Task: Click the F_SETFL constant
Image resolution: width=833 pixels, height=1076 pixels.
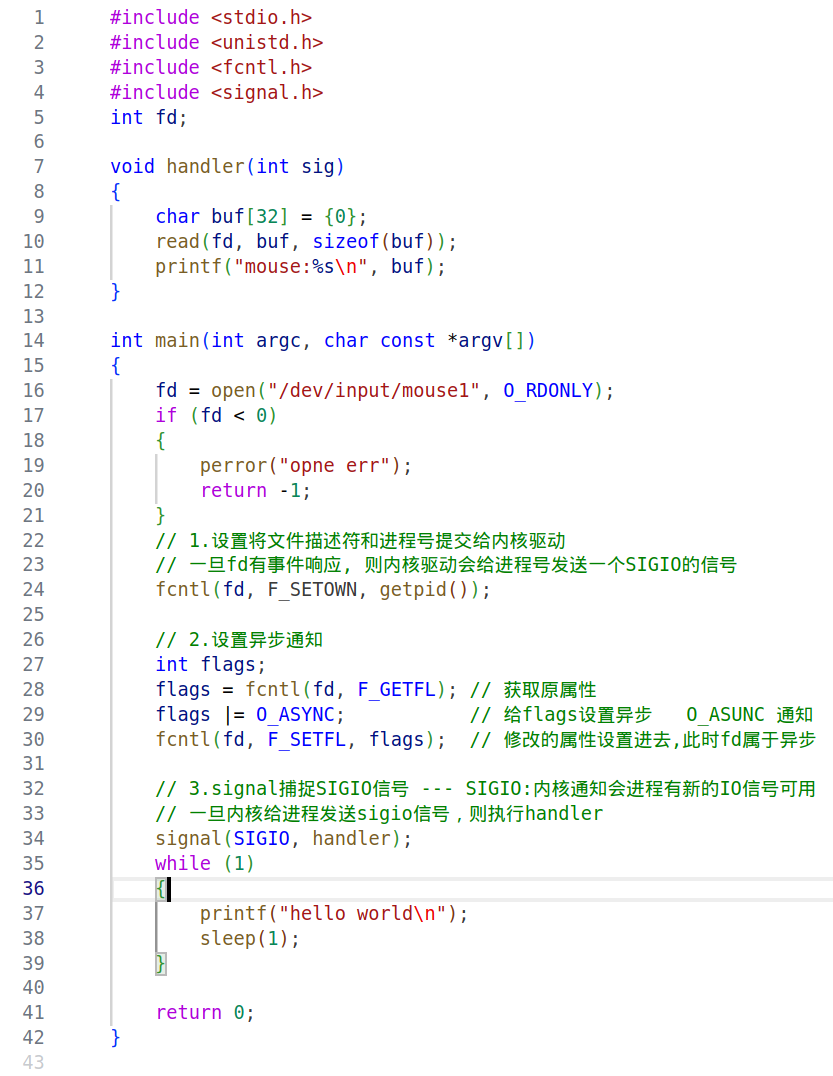Action: pyautogui.click(x=307, y=740)
